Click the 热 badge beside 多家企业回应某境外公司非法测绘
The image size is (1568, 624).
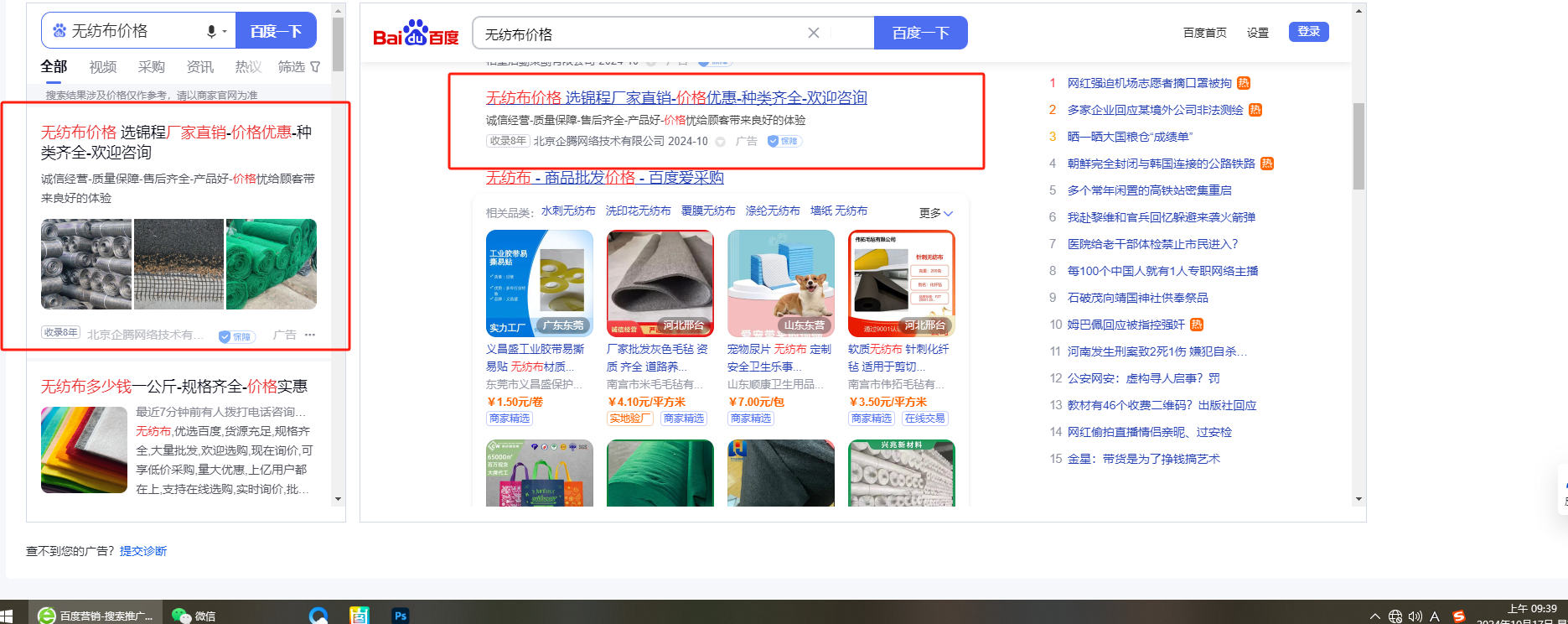click(x=1255, y=110)
